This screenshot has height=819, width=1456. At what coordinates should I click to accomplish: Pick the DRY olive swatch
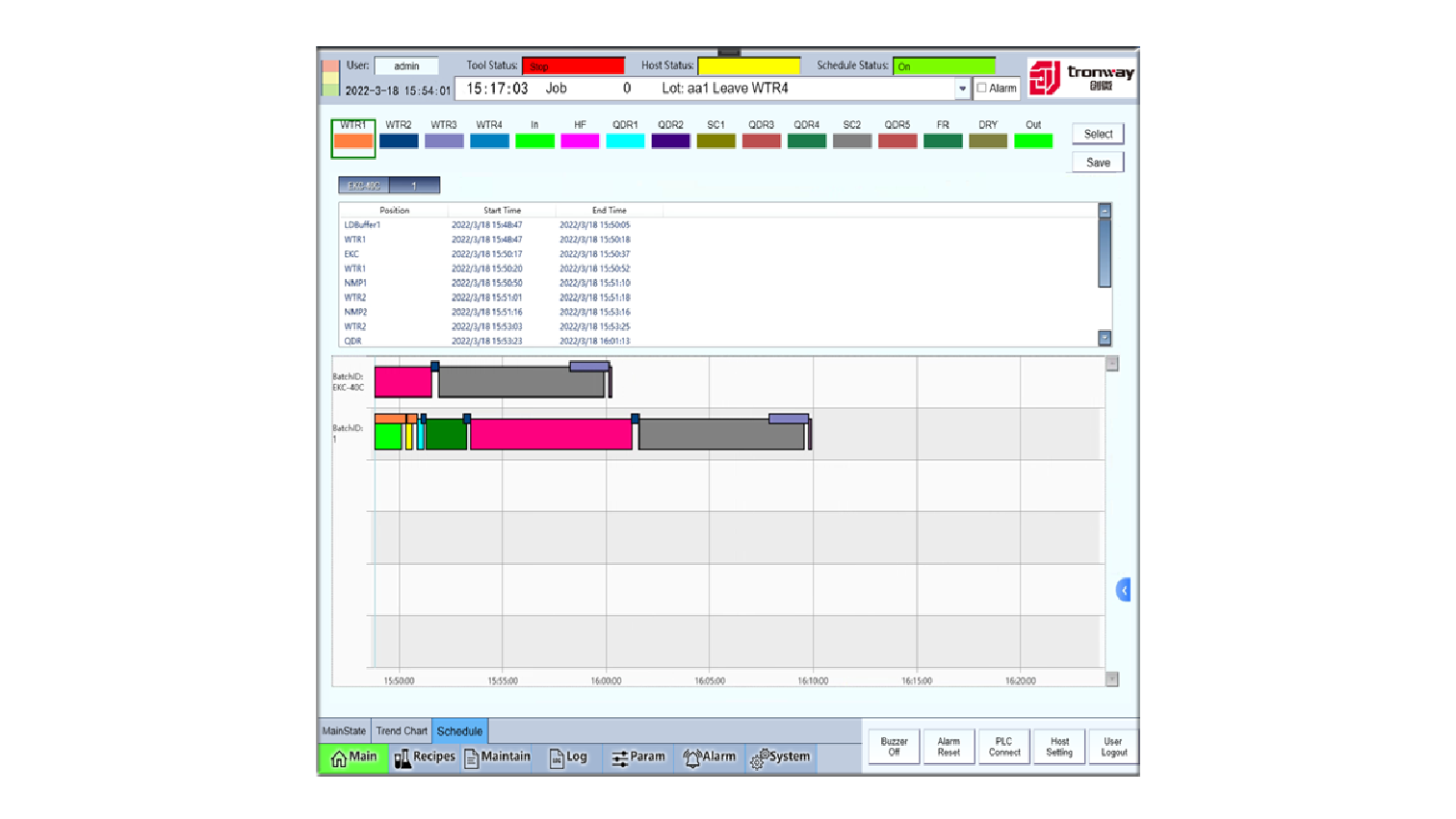pyautogui.click(x=988, y=141)
